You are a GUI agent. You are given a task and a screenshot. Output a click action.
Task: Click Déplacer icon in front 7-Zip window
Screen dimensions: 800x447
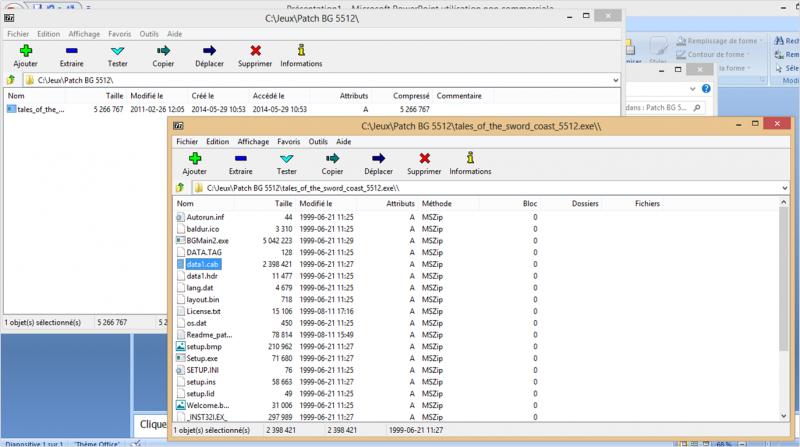click(x=379, y=159)
